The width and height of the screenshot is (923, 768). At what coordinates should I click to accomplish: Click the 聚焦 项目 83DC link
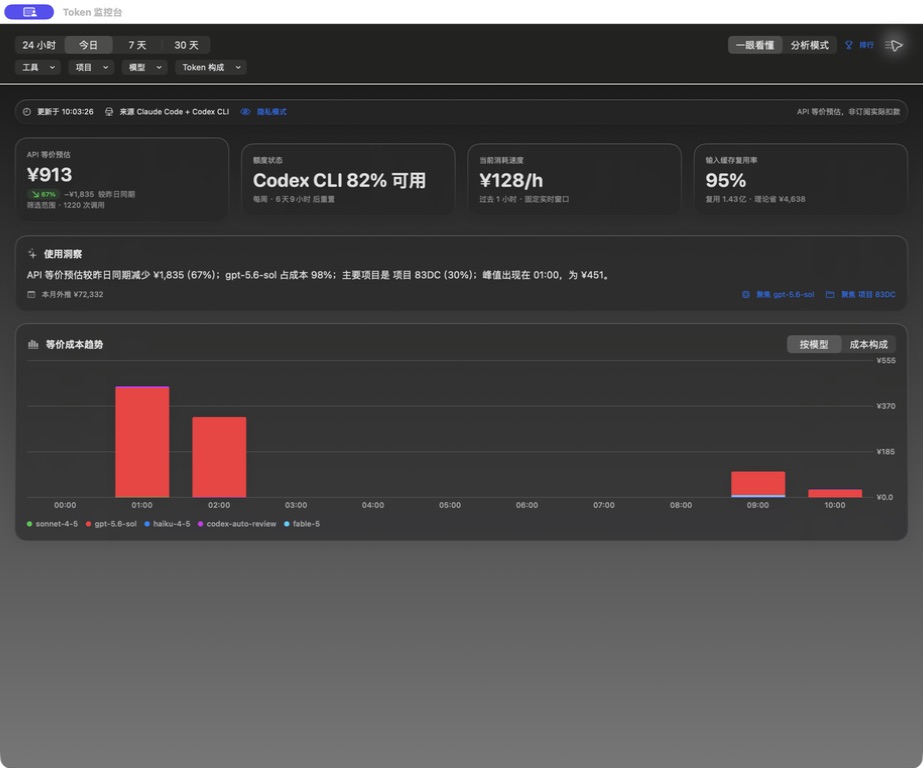[x=868, y=294]
